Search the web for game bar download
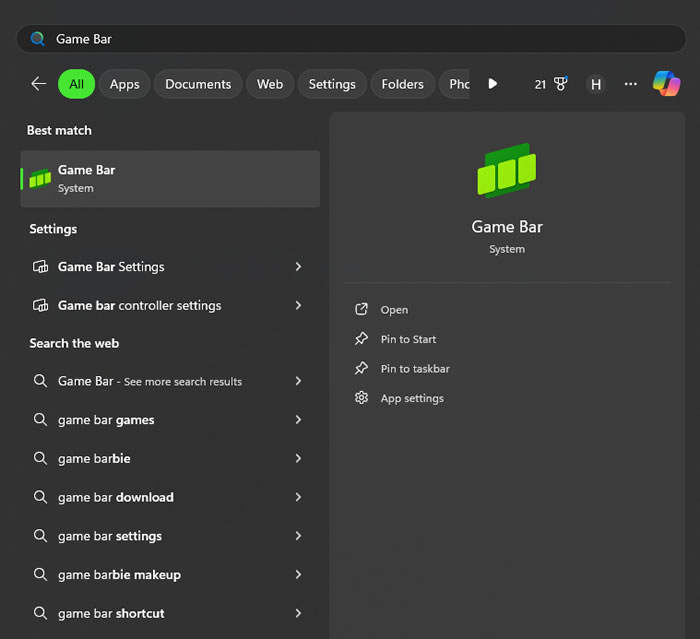The width and height of the screenshot is (700, 639). click(x=170, y=497)
